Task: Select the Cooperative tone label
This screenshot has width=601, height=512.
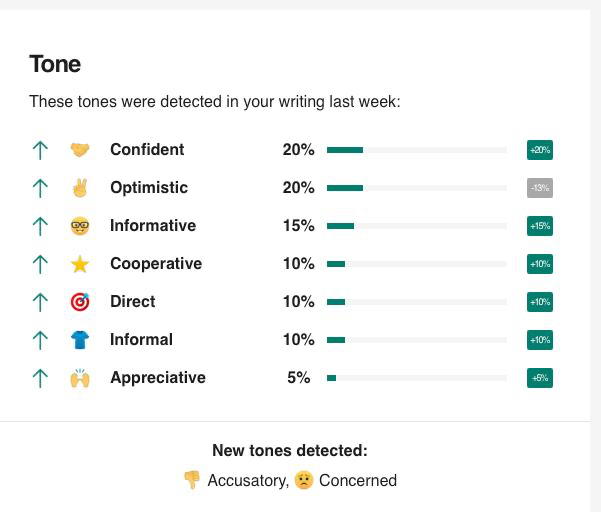Action: (x=156, y=264)
